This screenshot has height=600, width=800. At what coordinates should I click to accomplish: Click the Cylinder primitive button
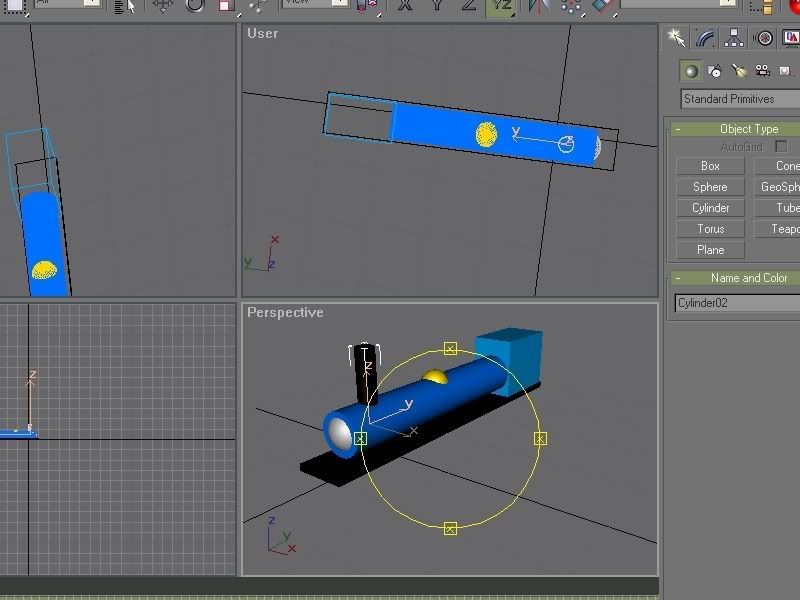click(x=710, y=208)
